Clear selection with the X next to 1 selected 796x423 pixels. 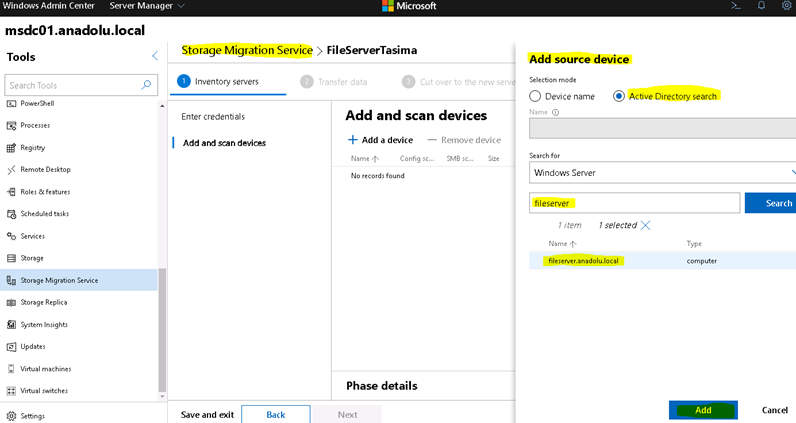coord(645,225)
